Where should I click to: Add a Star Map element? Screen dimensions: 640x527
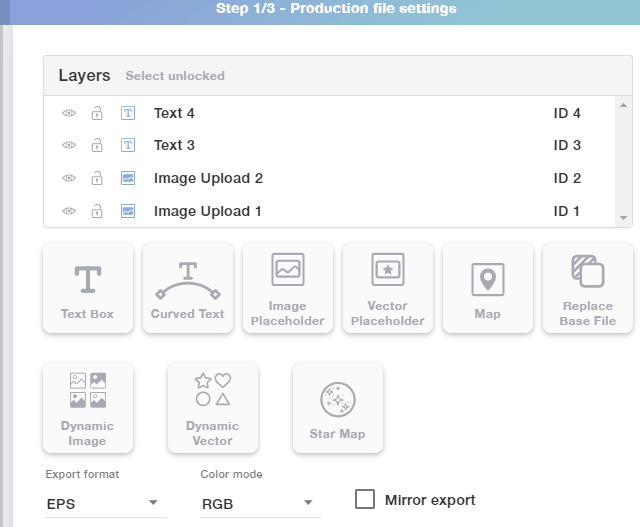(x=338, y=408)
